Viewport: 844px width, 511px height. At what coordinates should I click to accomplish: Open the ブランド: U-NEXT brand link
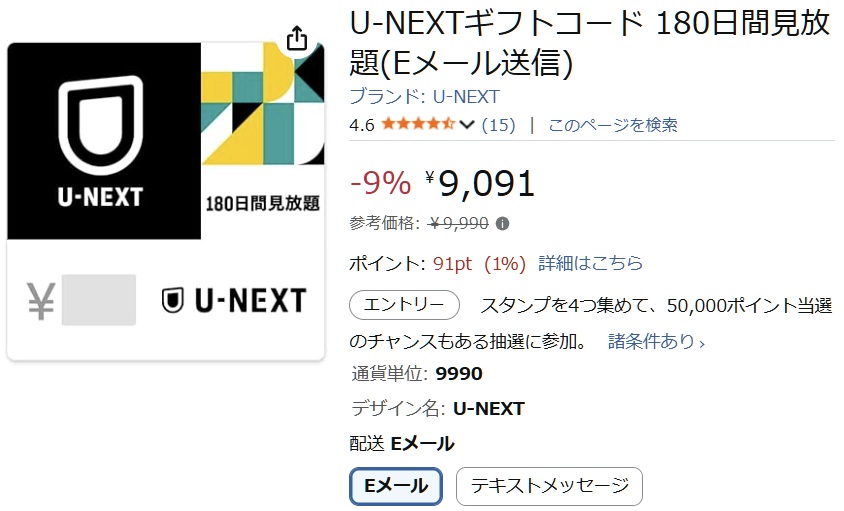424,97
